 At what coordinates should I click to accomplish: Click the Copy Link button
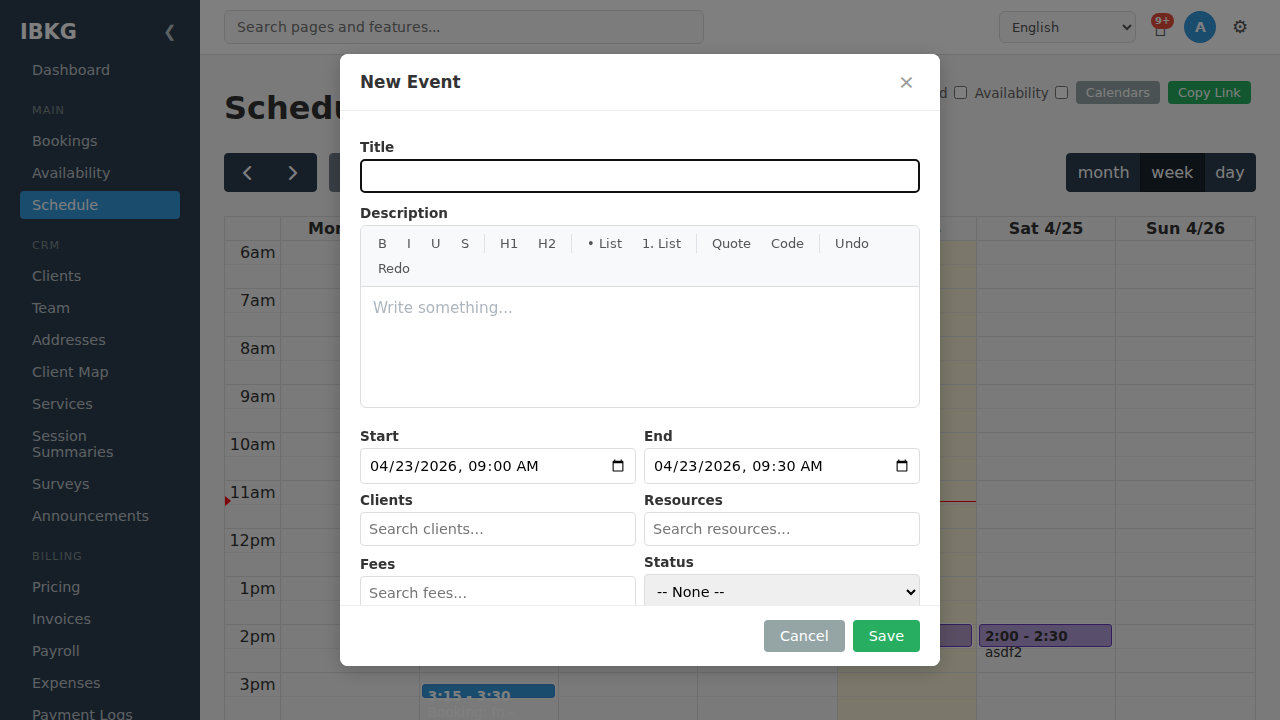(x=1209, y=93)
